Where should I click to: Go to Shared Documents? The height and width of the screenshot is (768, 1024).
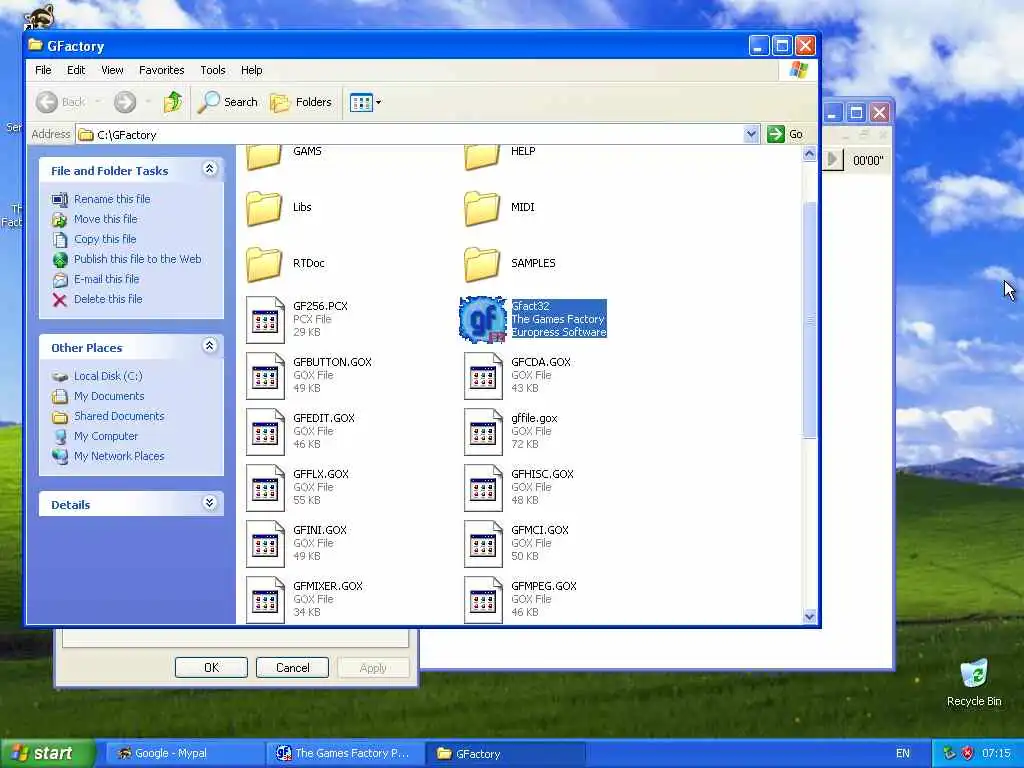tap(119, 416)
